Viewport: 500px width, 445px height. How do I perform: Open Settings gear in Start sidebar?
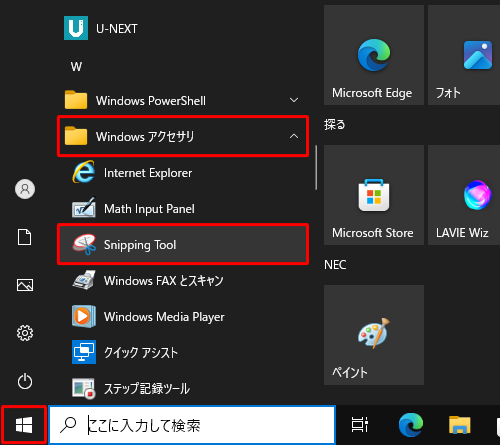[25, 333]
